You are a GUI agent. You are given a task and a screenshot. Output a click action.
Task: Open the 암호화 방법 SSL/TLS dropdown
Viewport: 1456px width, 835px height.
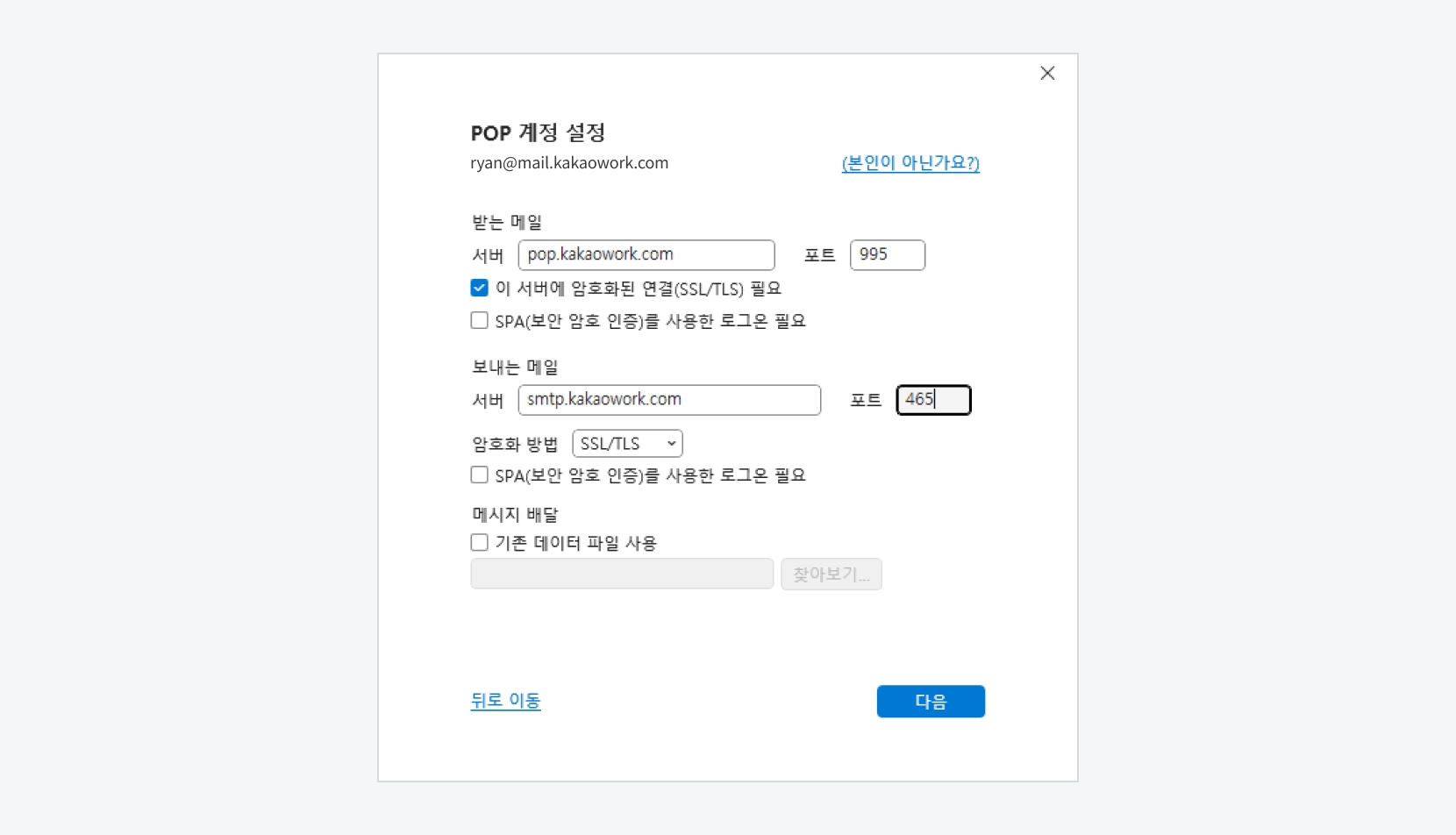[627, 444]
